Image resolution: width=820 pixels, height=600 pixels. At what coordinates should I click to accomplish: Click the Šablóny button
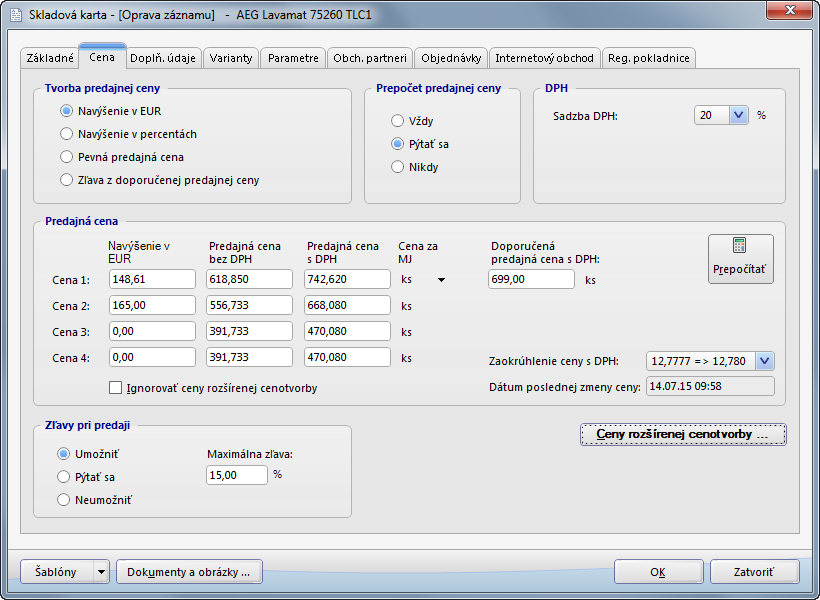56,572
